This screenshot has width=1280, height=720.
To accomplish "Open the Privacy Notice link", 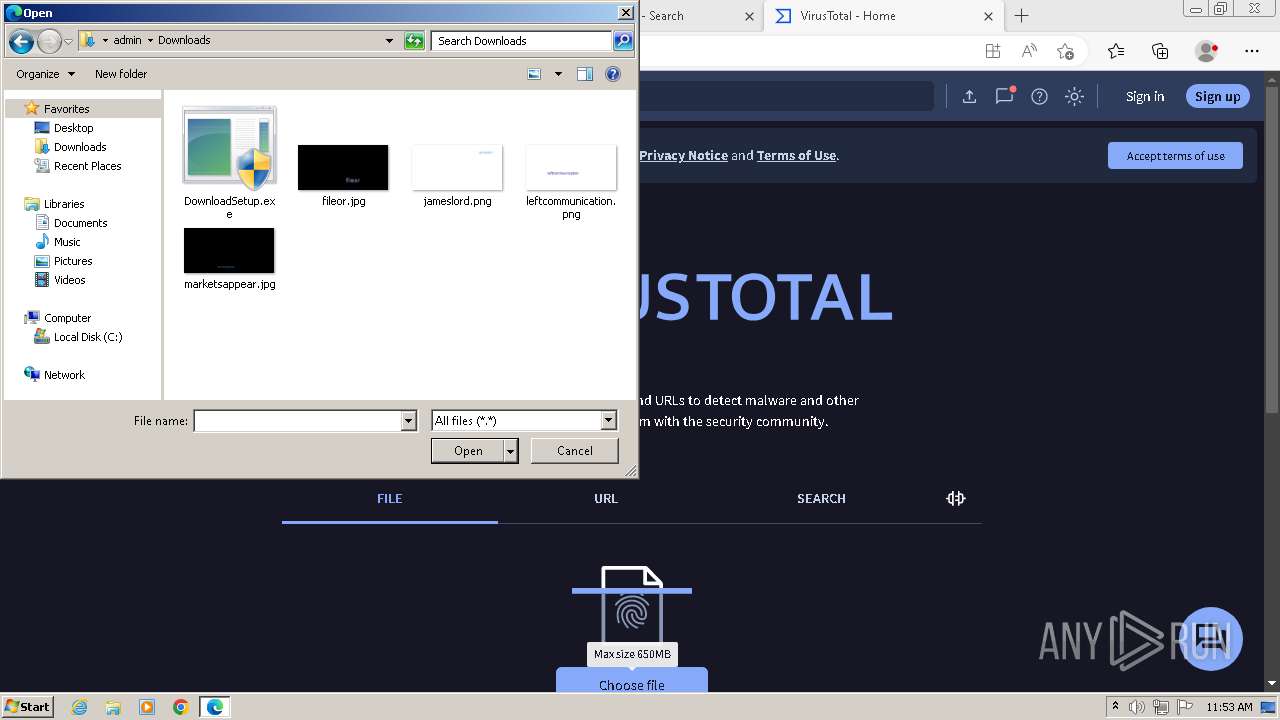I will pos(683,156).
